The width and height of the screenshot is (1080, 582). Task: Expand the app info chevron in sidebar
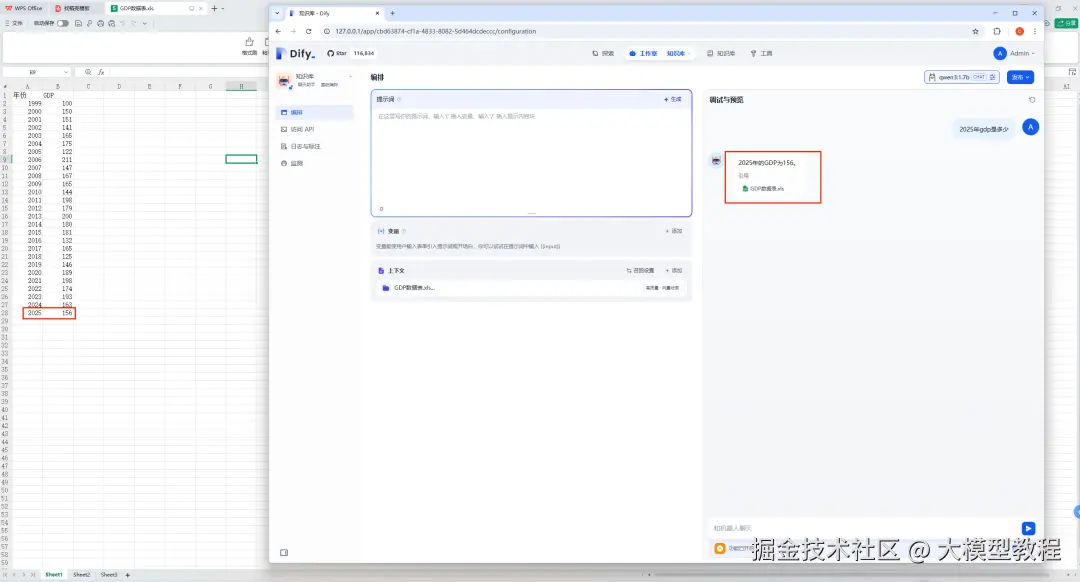(x=350, y=76)
